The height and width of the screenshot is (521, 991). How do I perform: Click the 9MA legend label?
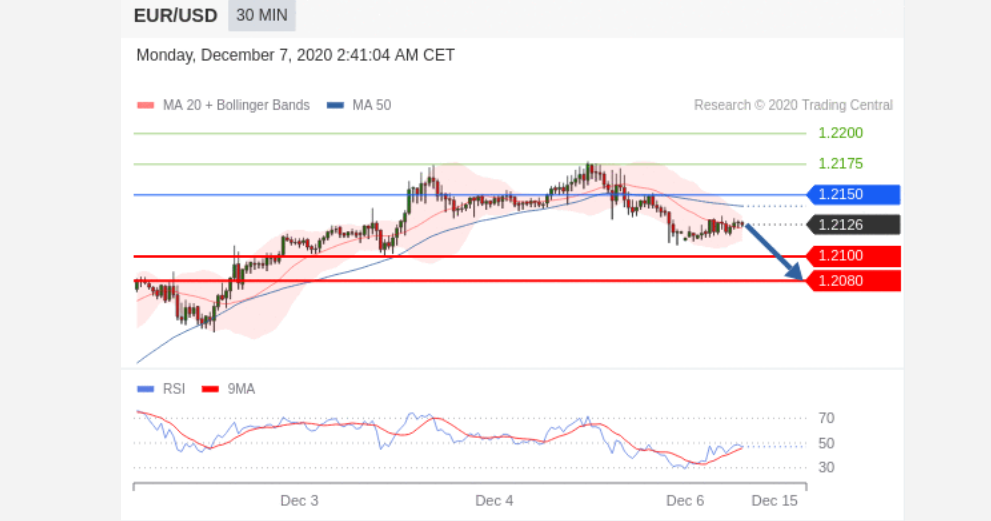tap(241, 389)
